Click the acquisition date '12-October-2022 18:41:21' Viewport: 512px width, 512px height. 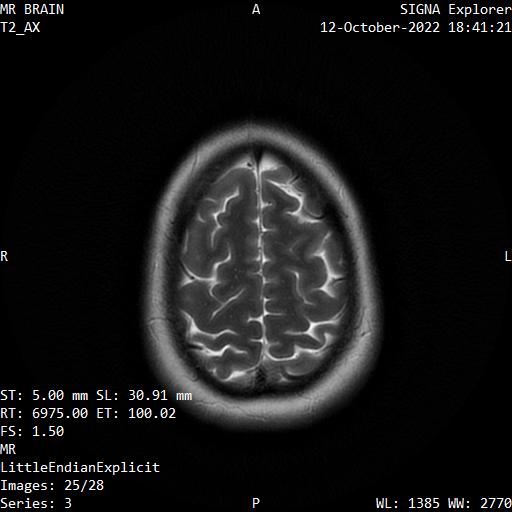(x=416, y=27)
